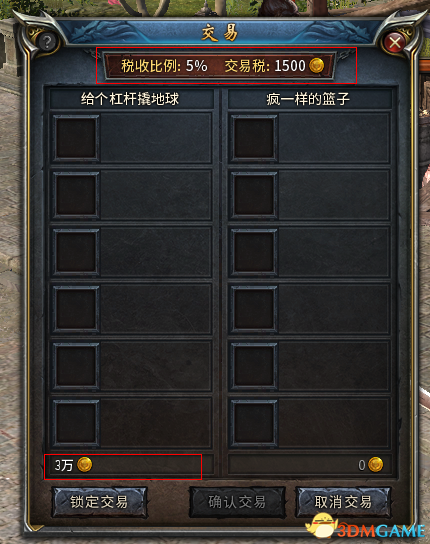Select fourth item slot under 疯一样的篮子
The image size is (430, 544).
click(x=254, y=309)
